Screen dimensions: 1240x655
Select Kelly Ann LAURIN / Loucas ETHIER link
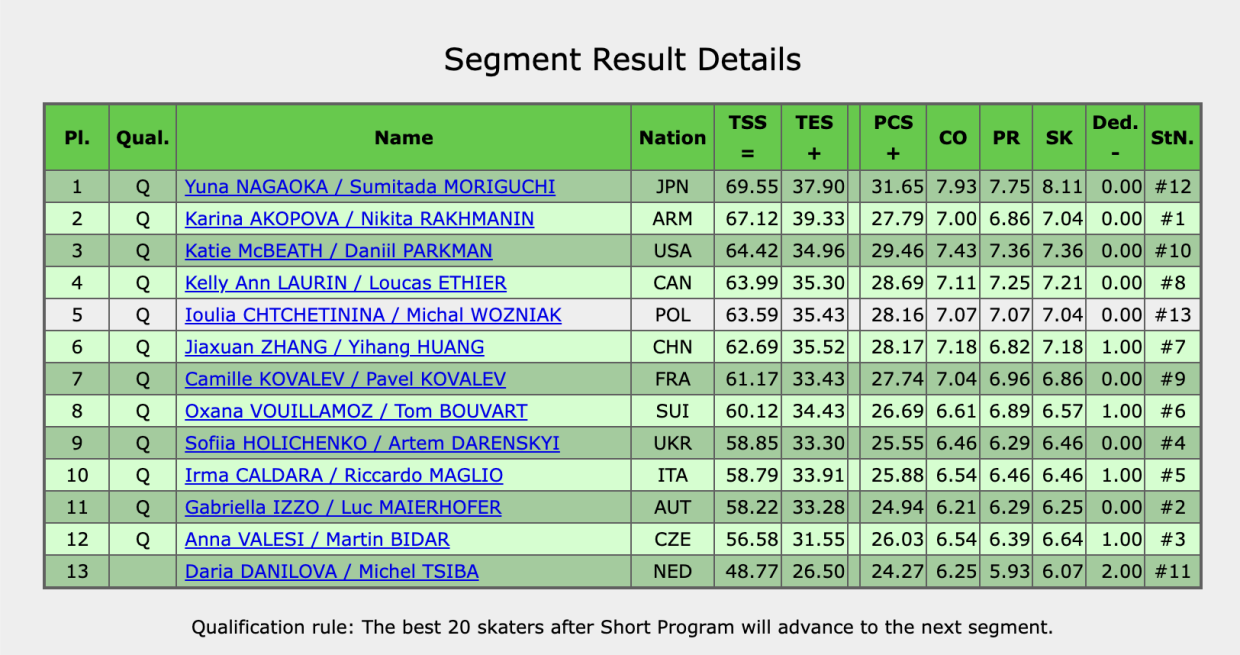(x=345, y=283)
